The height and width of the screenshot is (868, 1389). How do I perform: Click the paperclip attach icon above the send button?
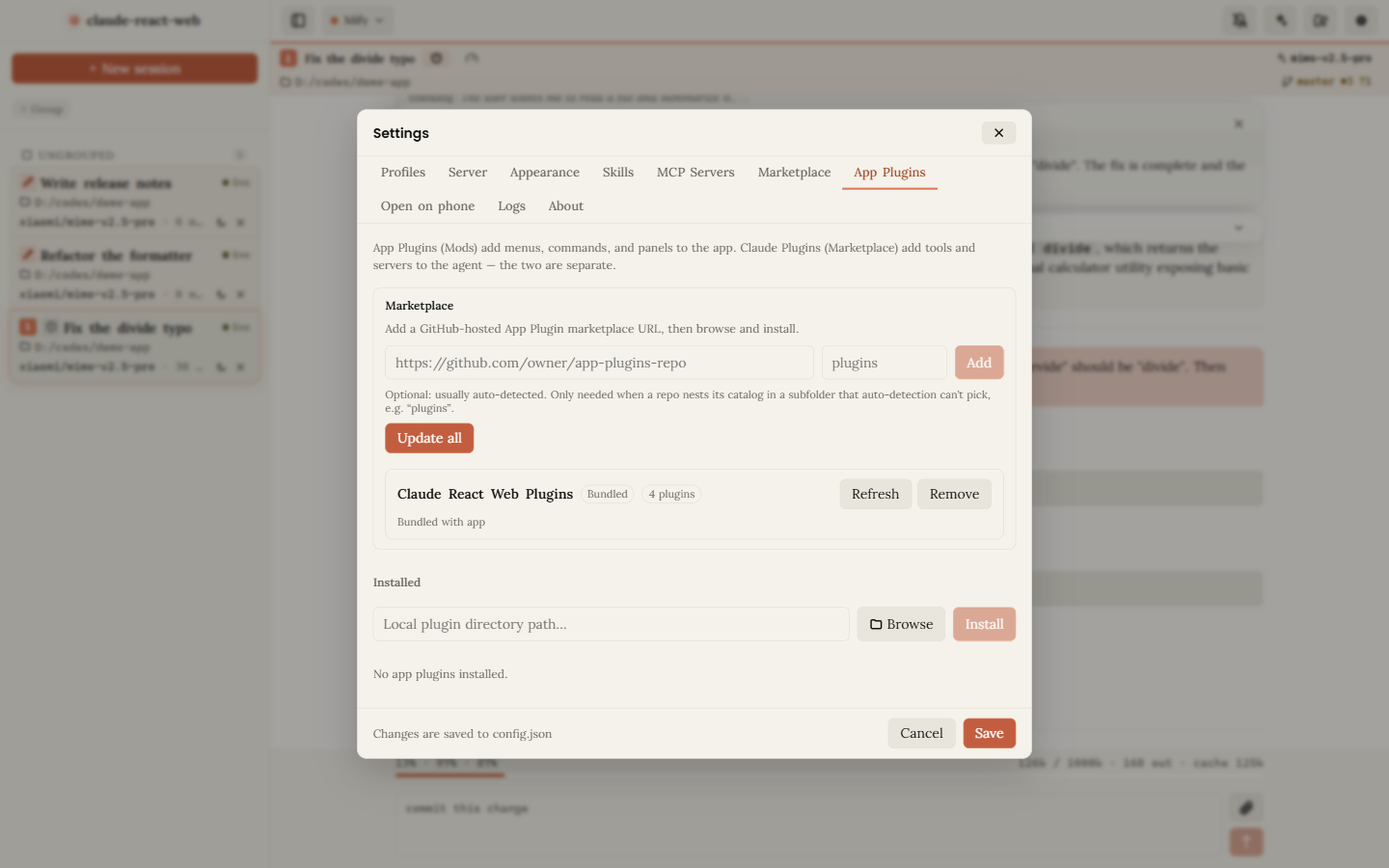[1246, 808]
